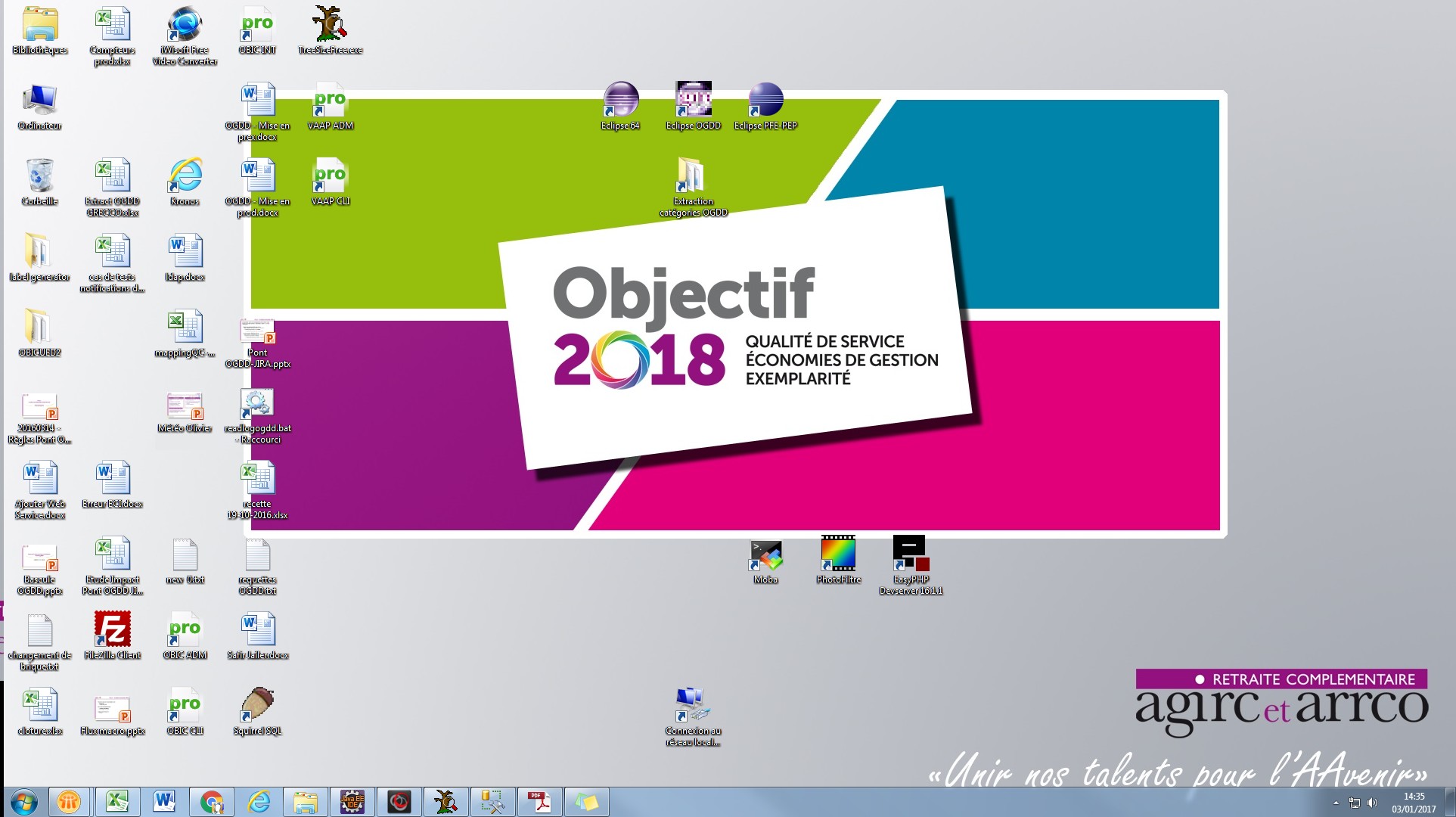This screenshot has width=1456, height=817.
Task: Open Windows Explorer from the taskbar
Action: 305,802
